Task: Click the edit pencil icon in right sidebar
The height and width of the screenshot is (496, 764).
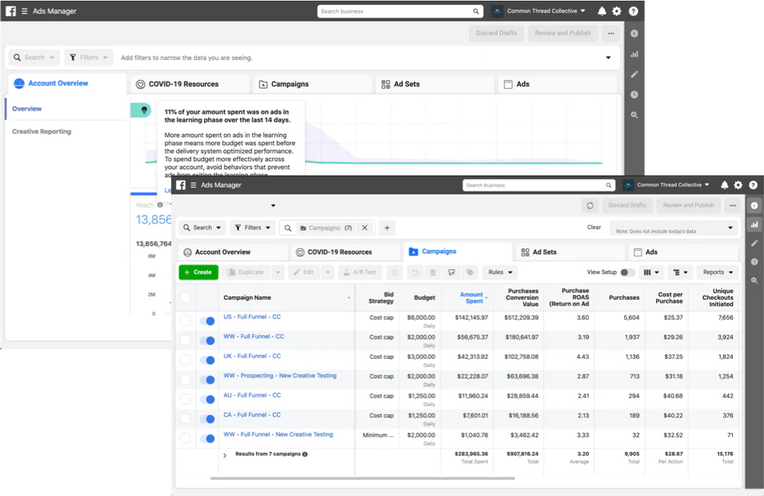Action: (754, 243)
